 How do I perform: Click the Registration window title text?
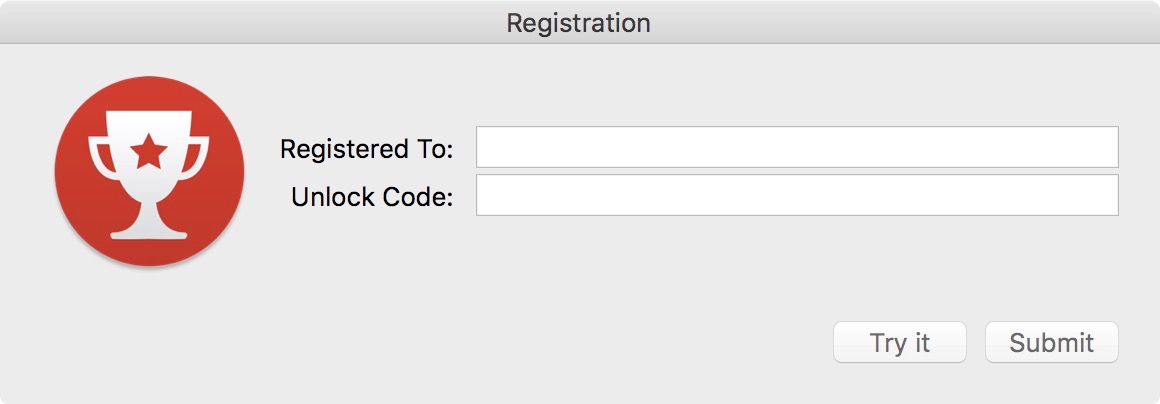[578, 22]
